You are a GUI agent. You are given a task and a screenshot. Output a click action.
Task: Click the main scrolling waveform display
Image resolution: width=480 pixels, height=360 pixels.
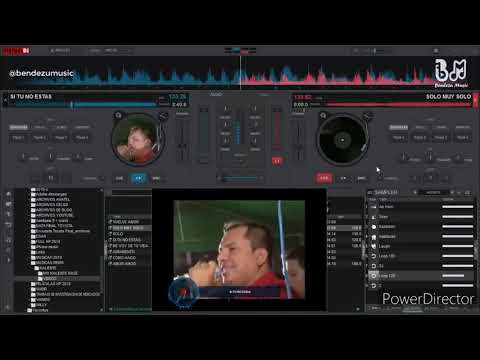coord(240,73)
